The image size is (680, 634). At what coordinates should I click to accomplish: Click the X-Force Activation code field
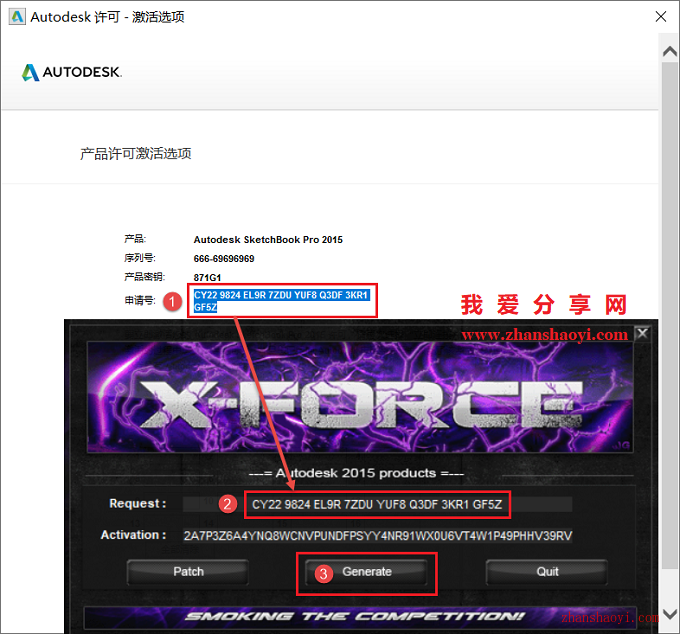[x=377, y=536]
